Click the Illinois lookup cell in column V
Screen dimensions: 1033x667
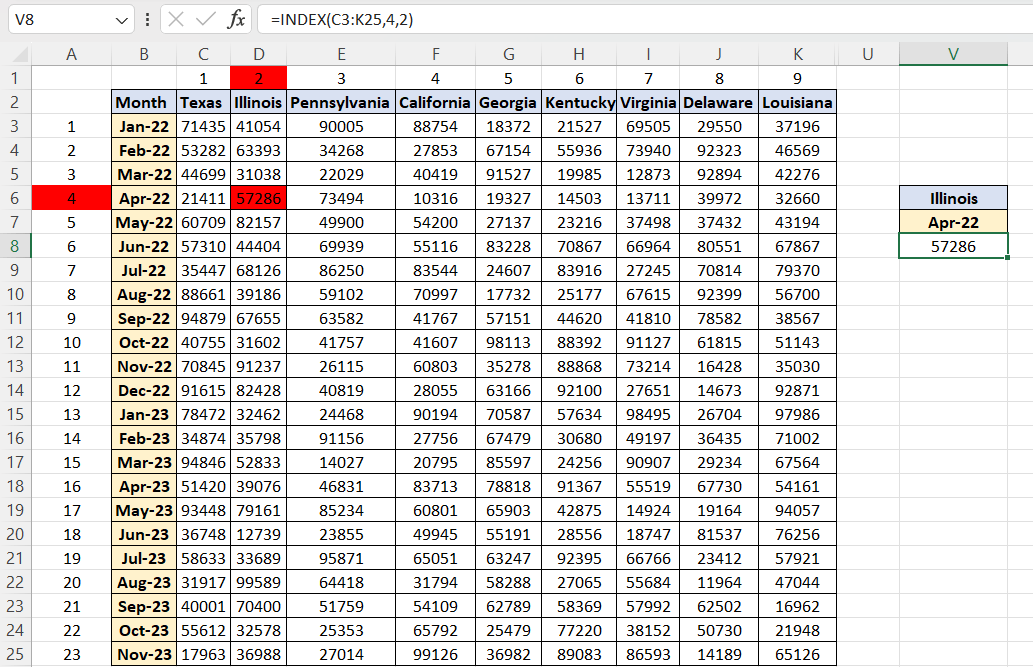(x=953, y=198)
